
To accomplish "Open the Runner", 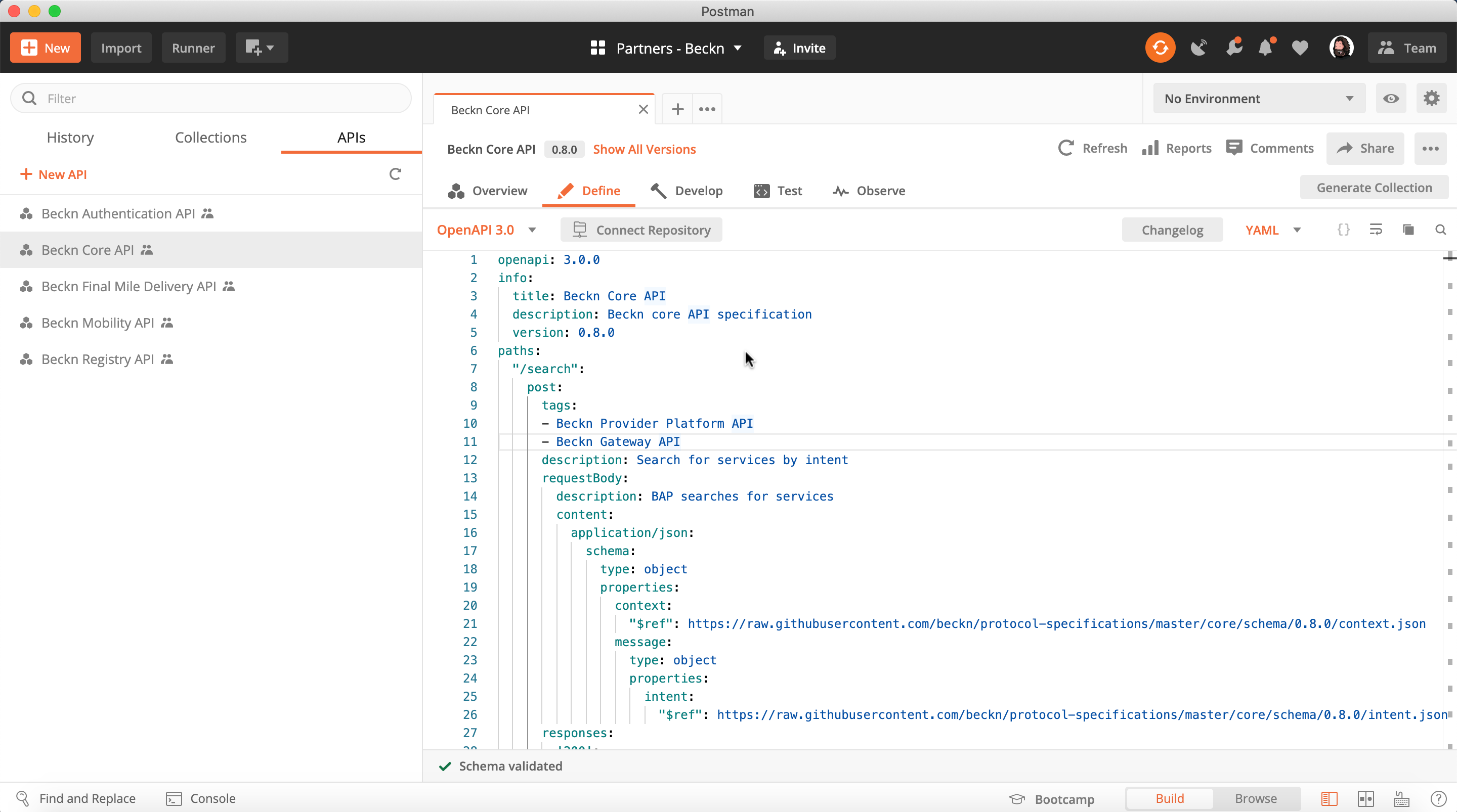I will [193, 48].
